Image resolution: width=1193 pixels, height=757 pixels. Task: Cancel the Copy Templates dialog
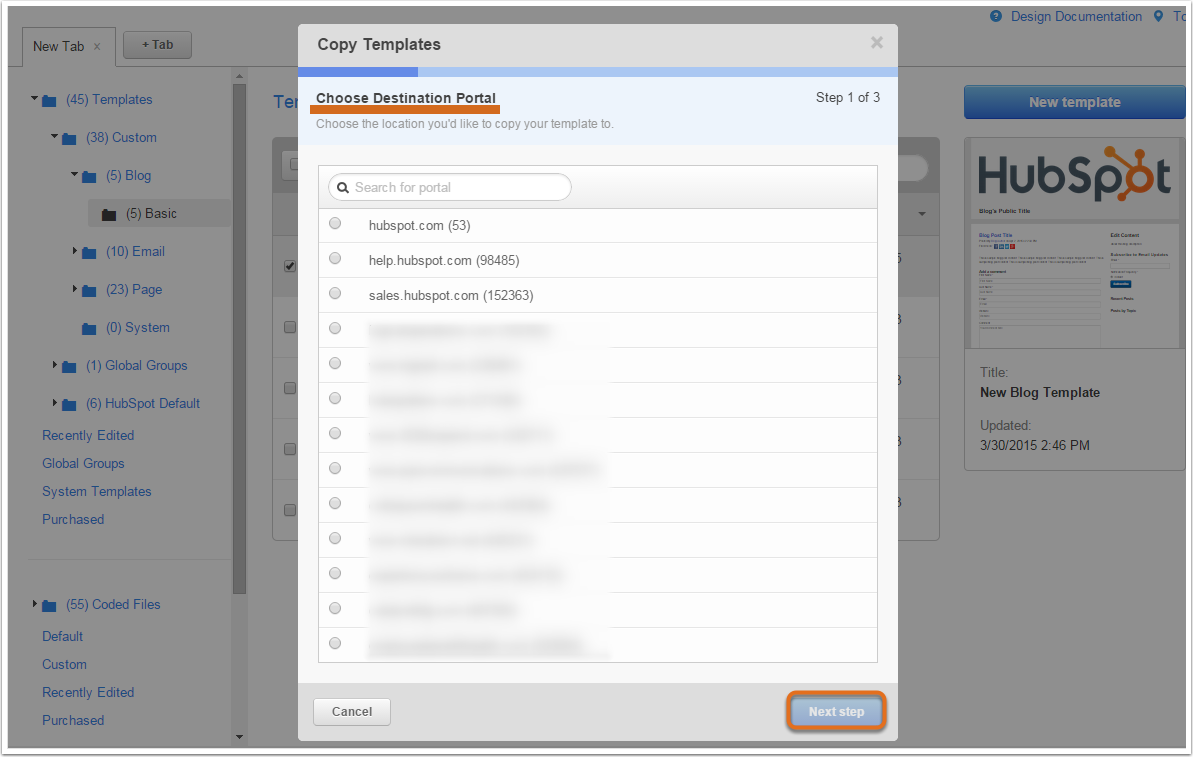[x=352, y=711]
